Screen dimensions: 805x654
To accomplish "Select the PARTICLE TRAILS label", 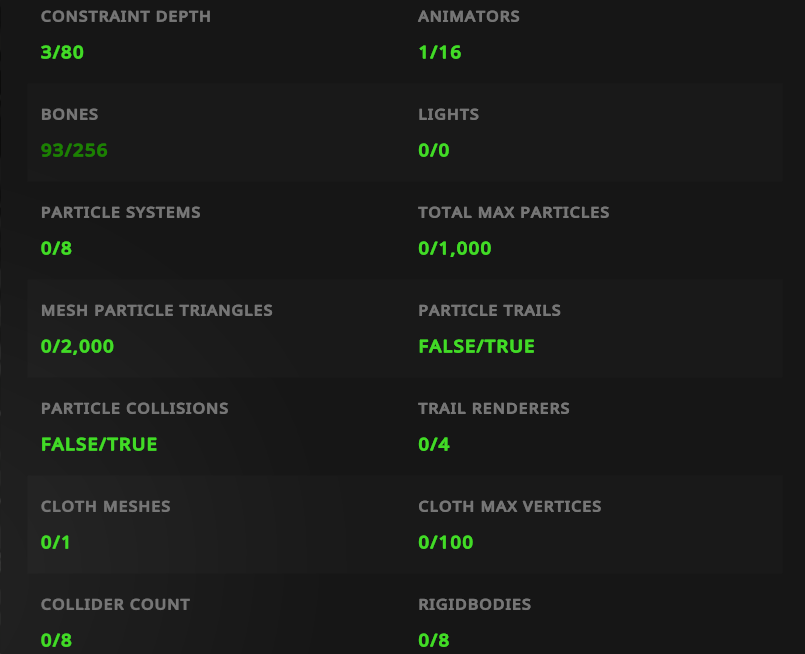I will point(489,311).
